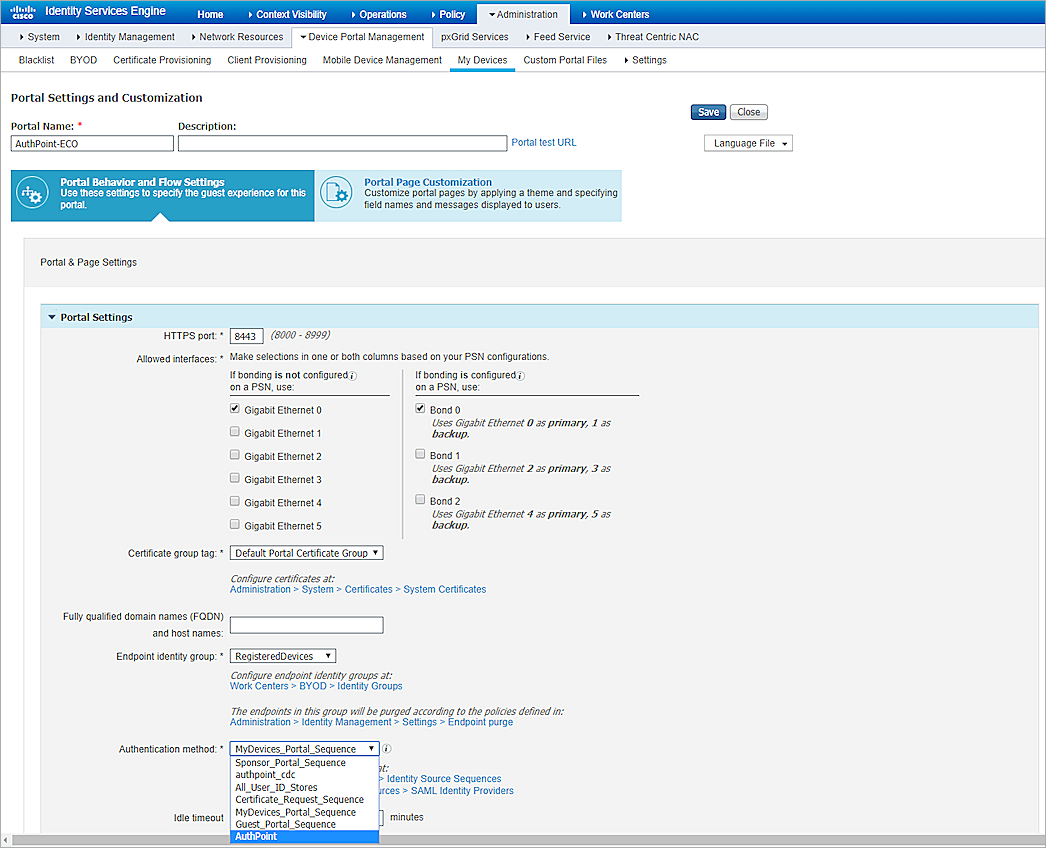The image size is (1046, 848).
Task: Click the Save button
Action: tap(708, 112)
